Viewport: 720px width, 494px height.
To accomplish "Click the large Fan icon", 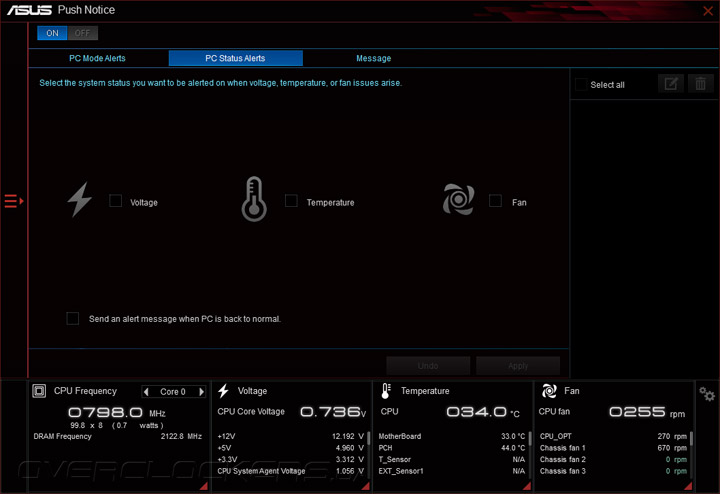I will coord(458,199).
